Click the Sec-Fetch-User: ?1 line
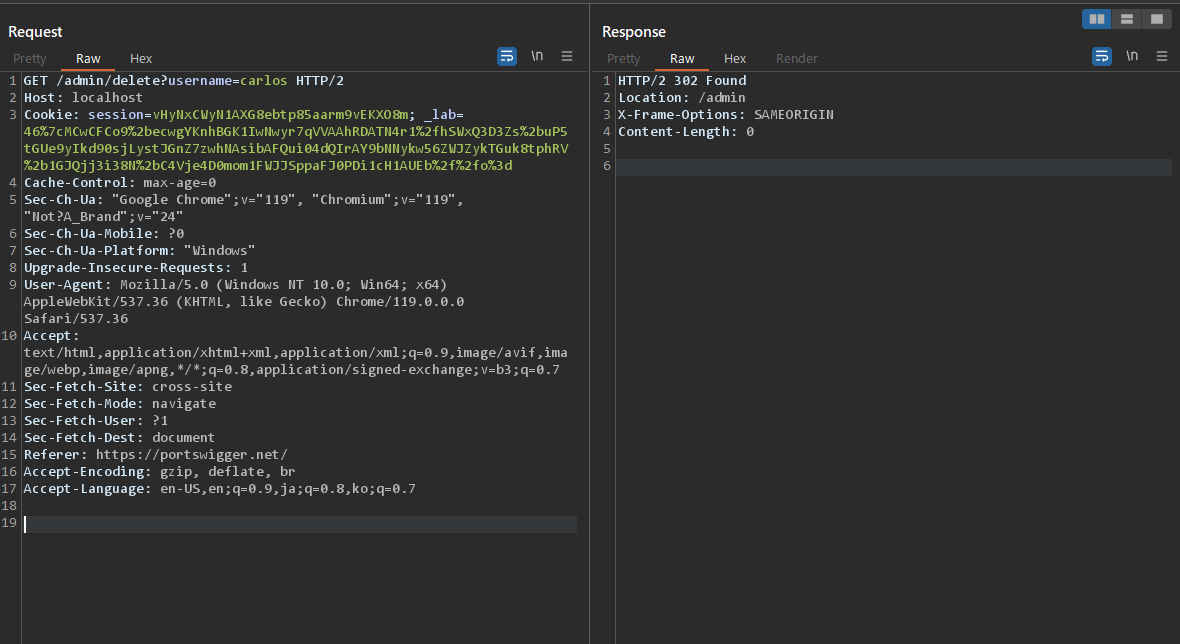The height and width of the screenshot is (644, 1180). (x=96, y=421)
